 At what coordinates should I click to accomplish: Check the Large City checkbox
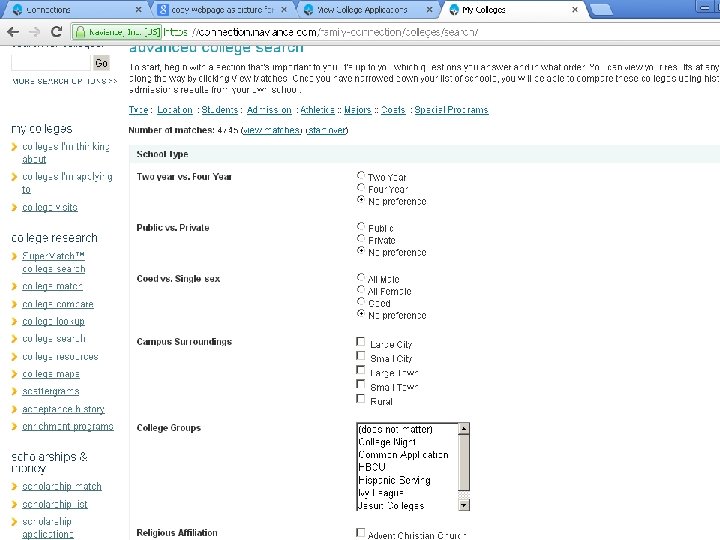tap(361, 342)
